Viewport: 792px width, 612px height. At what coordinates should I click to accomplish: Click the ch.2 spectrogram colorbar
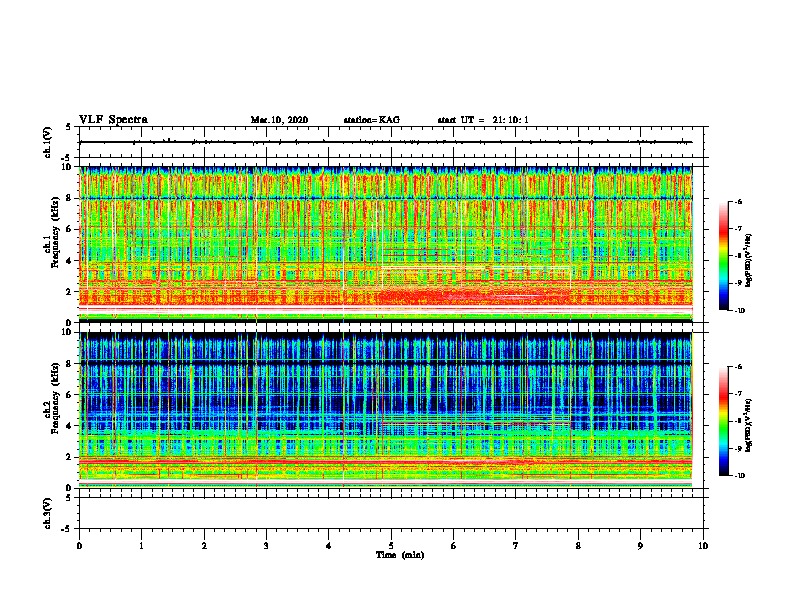coord(724,421)
